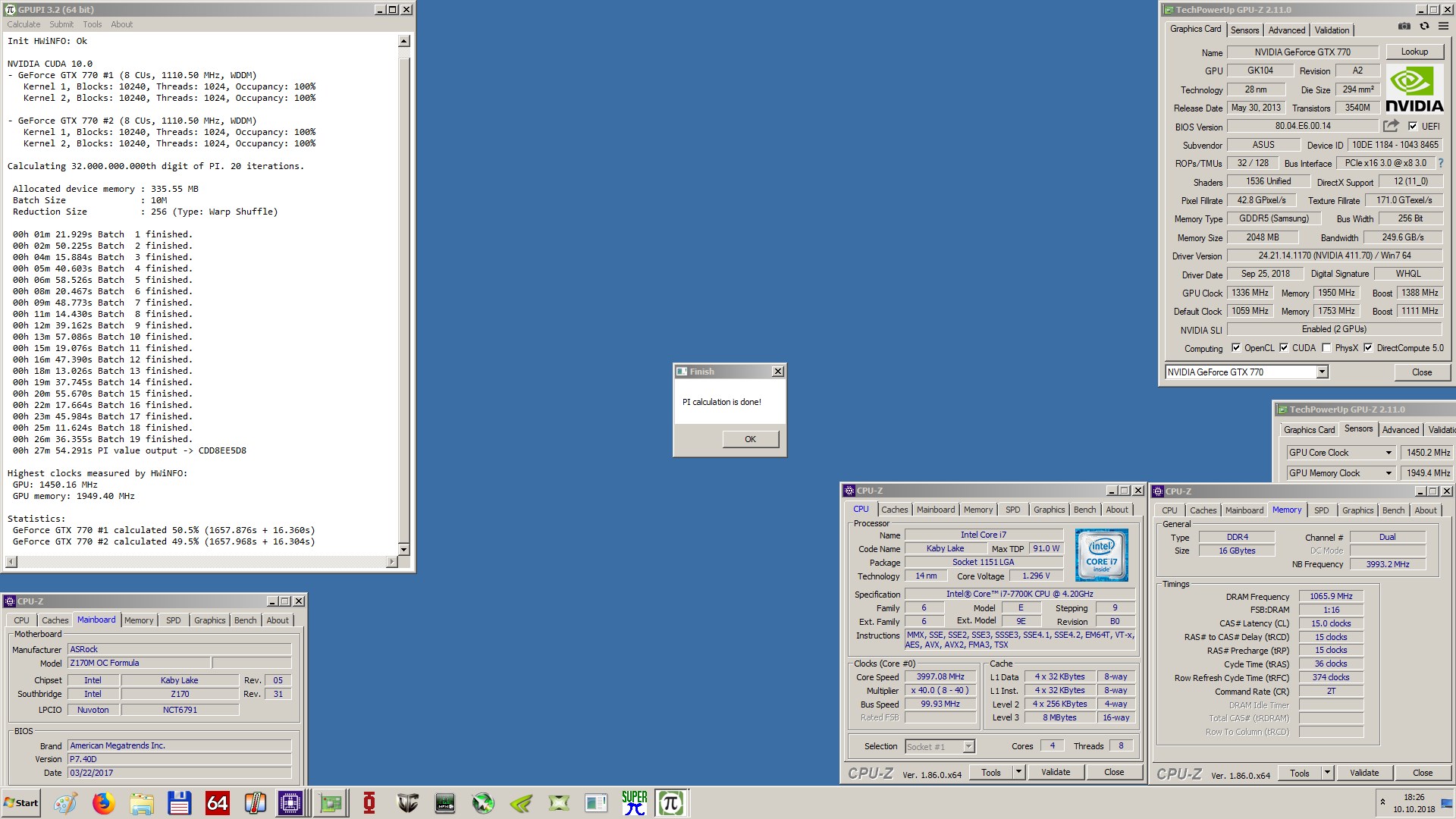Toggle the UEFI checkbox in GPU-Z
The height and width of the screenshot is (819, 1456).
pos(1413,127)
